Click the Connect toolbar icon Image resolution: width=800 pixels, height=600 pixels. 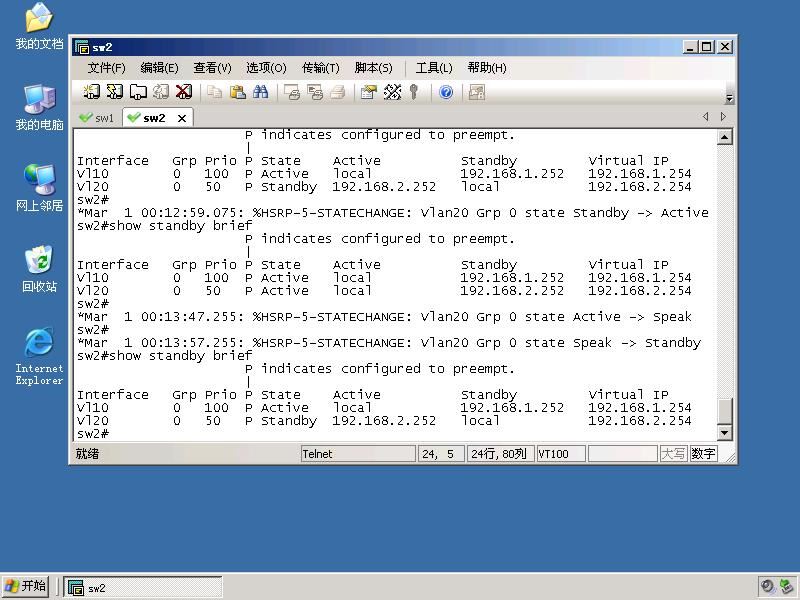tap(91, 92)
